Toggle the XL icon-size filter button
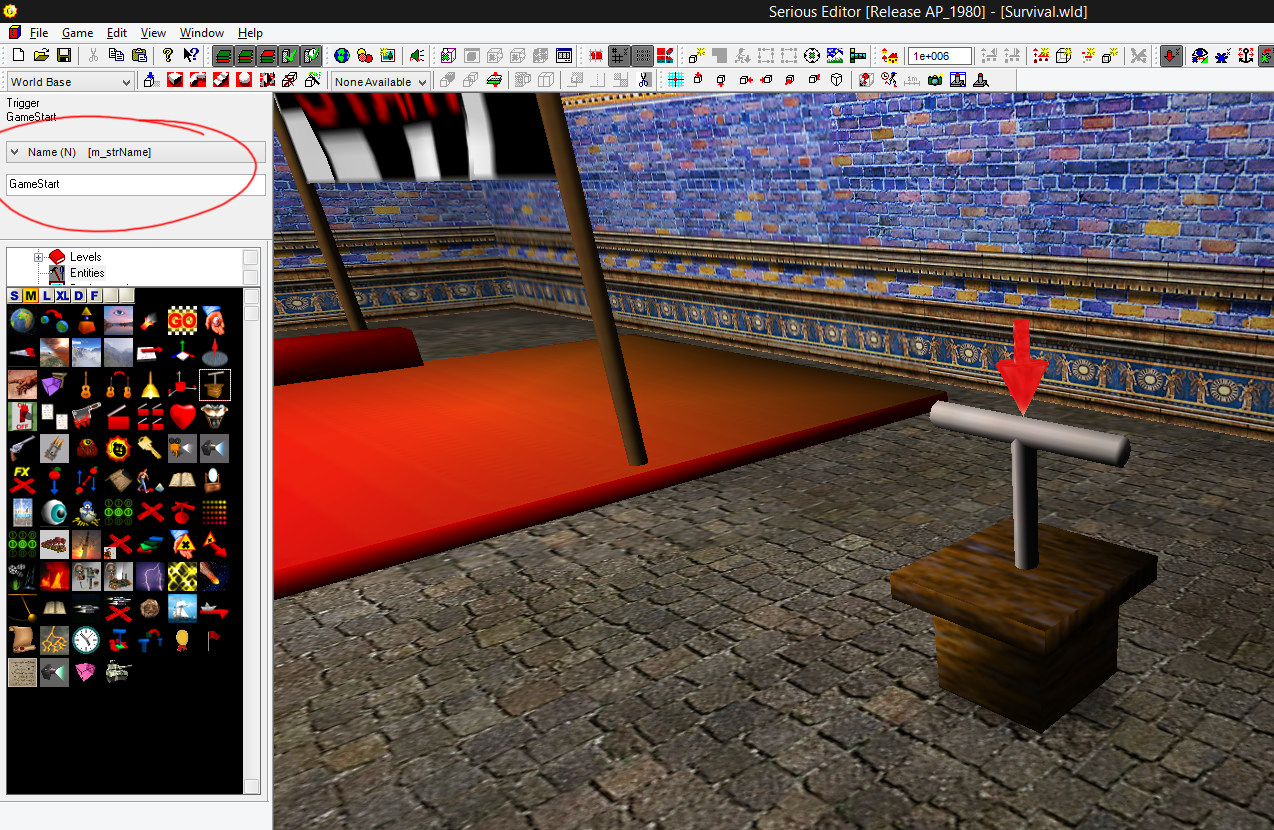This screenshot has height=830, width=1274. 62,295
